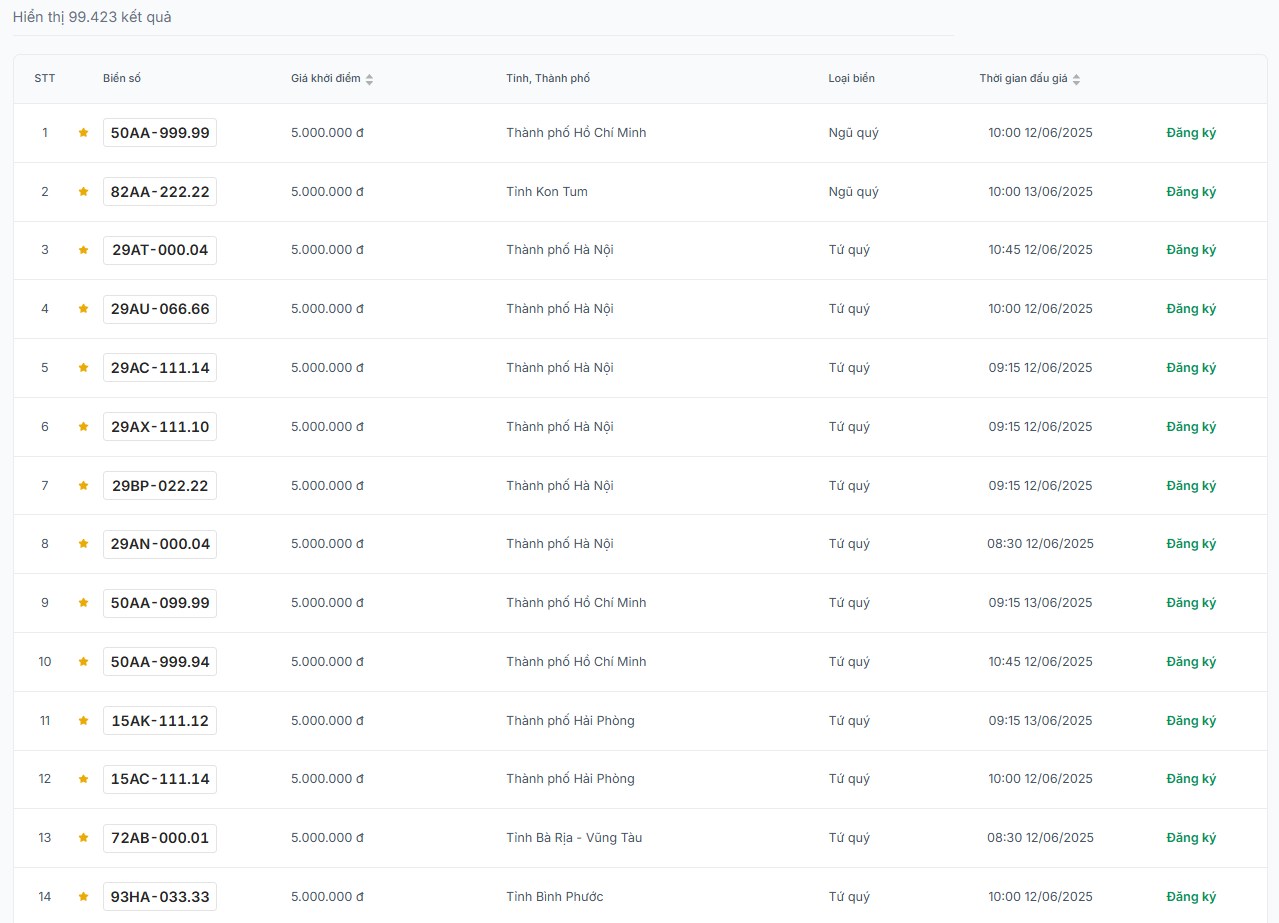Click Đăng ký for 15AK-111.12

click(x=1191, y=721)
